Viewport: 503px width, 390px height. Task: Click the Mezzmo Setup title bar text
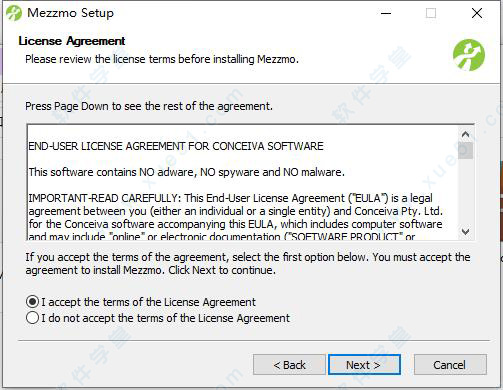coord(70,13)
